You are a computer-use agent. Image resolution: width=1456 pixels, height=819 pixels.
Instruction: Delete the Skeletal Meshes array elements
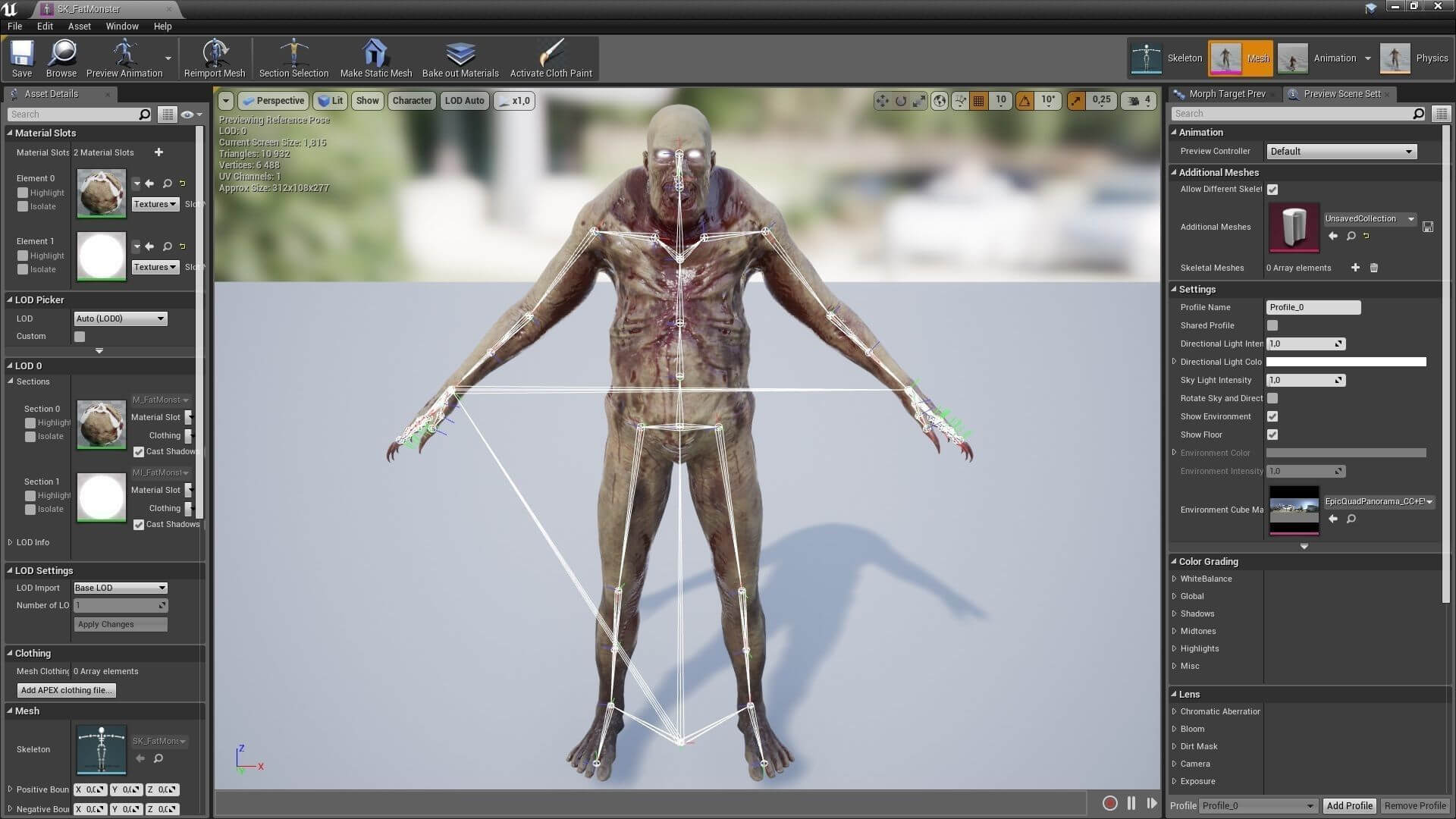[x=1373, y=268]
